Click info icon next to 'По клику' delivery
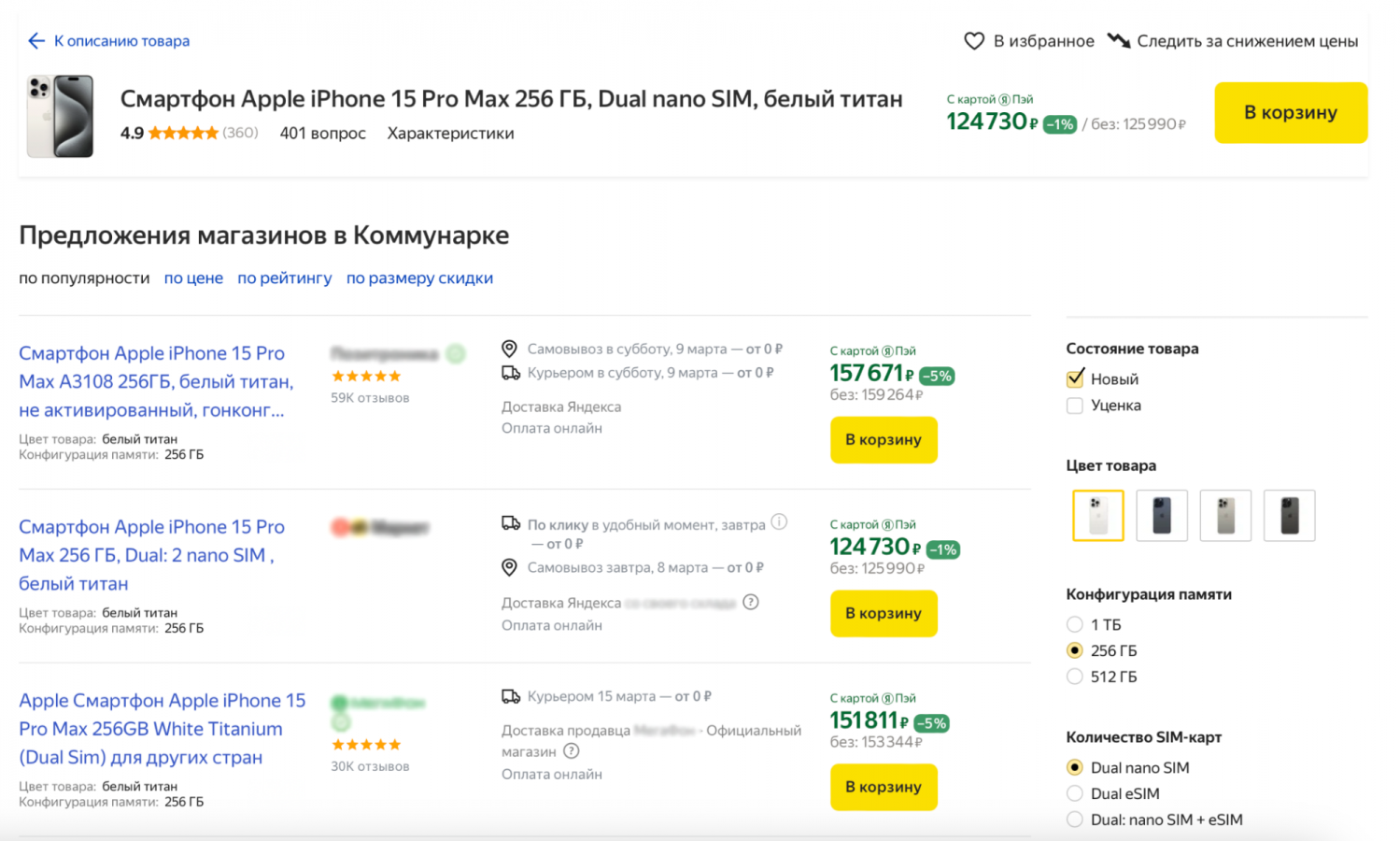 click(x=779, y=522)
